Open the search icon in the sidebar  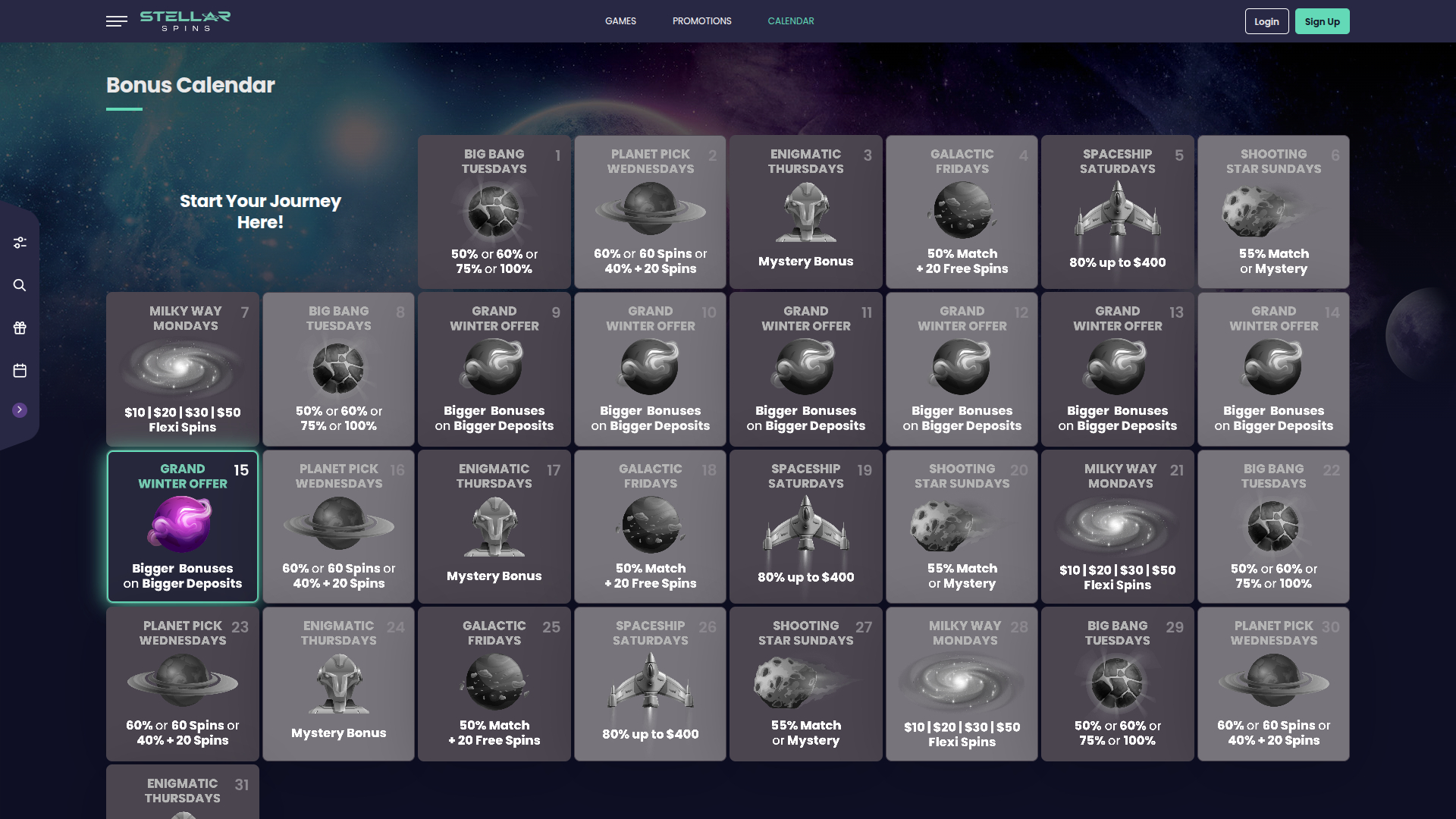[x=20, y=285]
